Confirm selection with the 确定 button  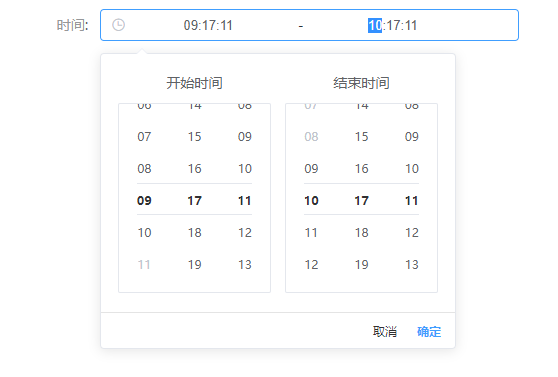point(429,331)
